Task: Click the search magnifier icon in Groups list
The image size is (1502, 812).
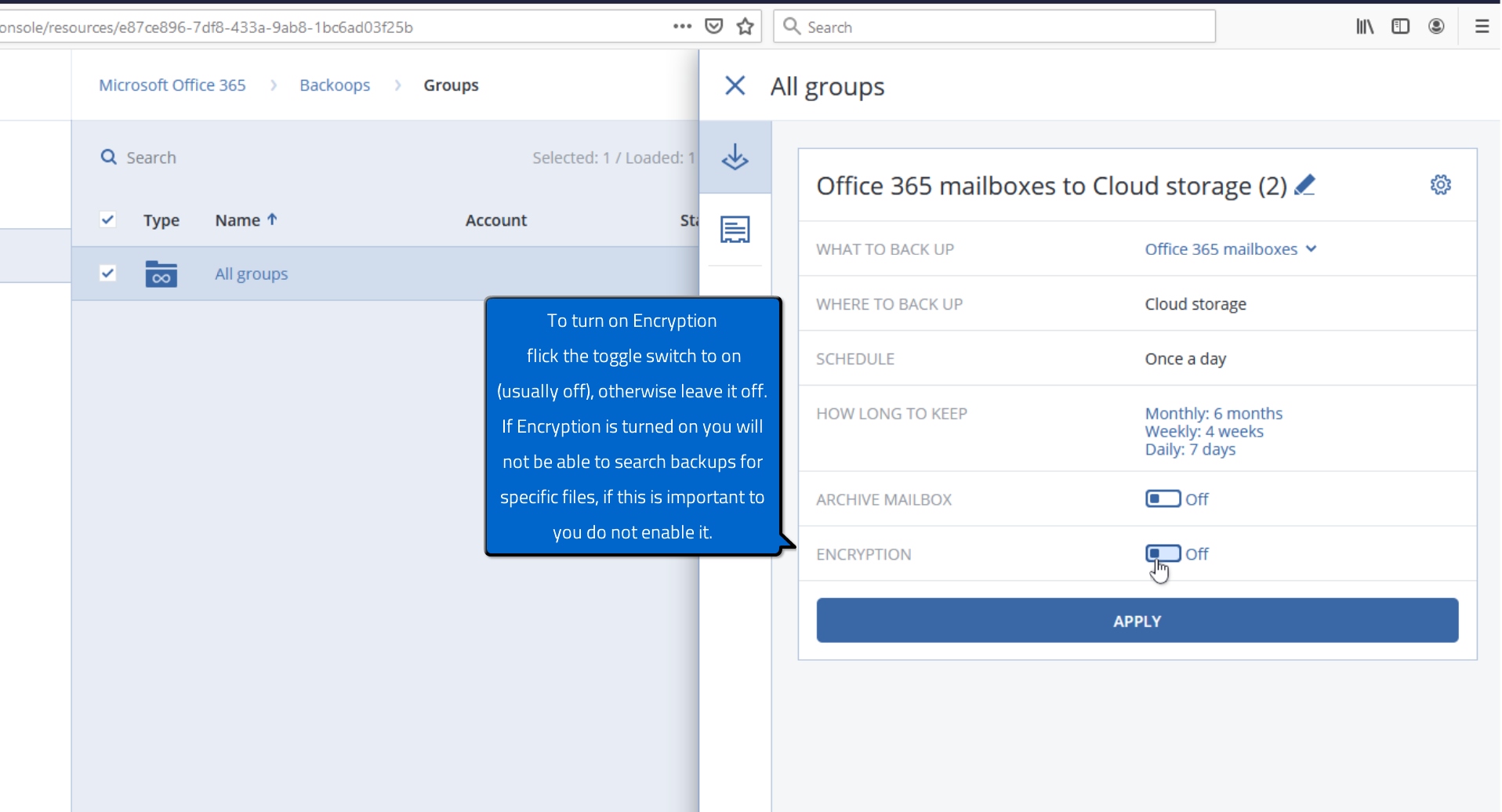Action: tap(108, 158)
